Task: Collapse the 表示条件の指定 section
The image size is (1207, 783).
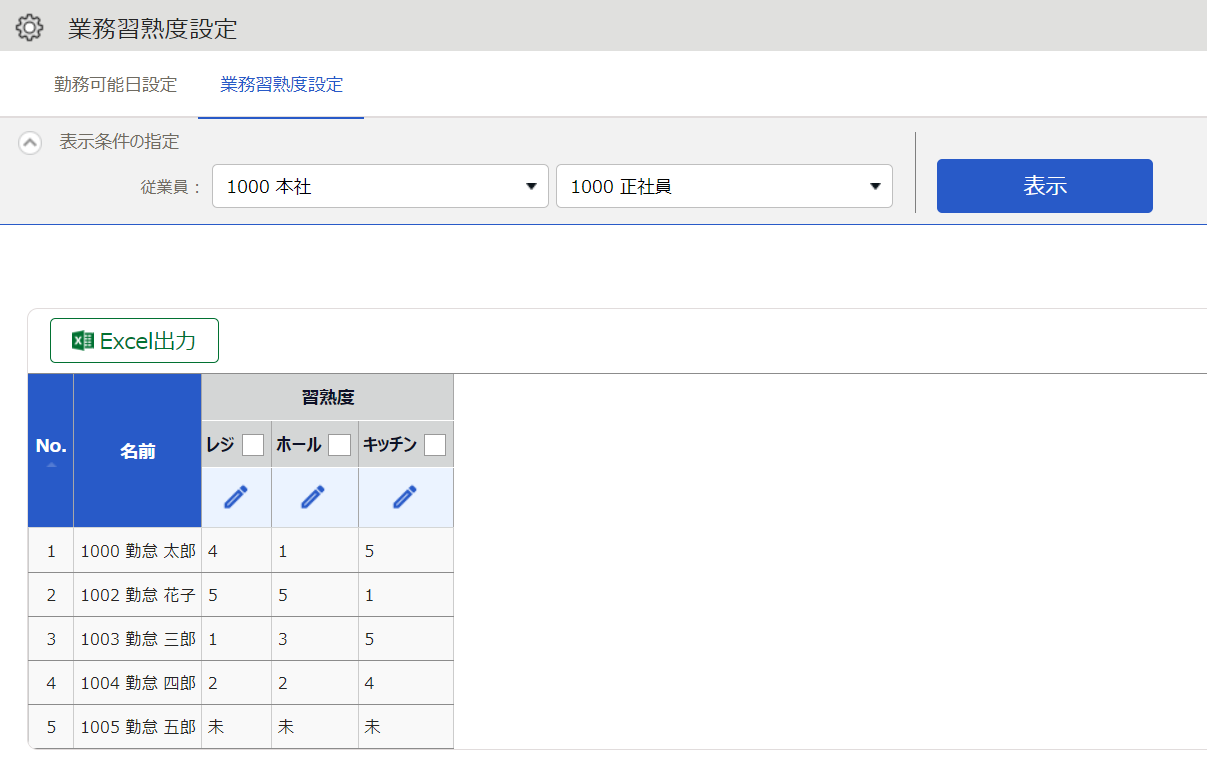Action: tap(30, 143)
